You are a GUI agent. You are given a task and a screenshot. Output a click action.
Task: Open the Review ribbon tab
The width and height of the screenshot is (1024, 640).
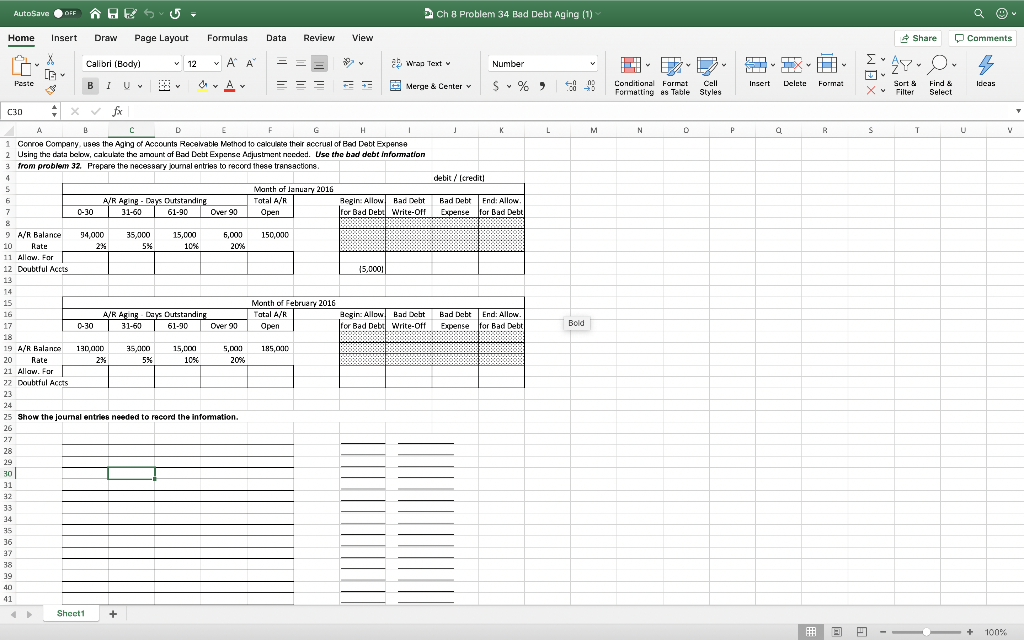(x=319, y=38)
